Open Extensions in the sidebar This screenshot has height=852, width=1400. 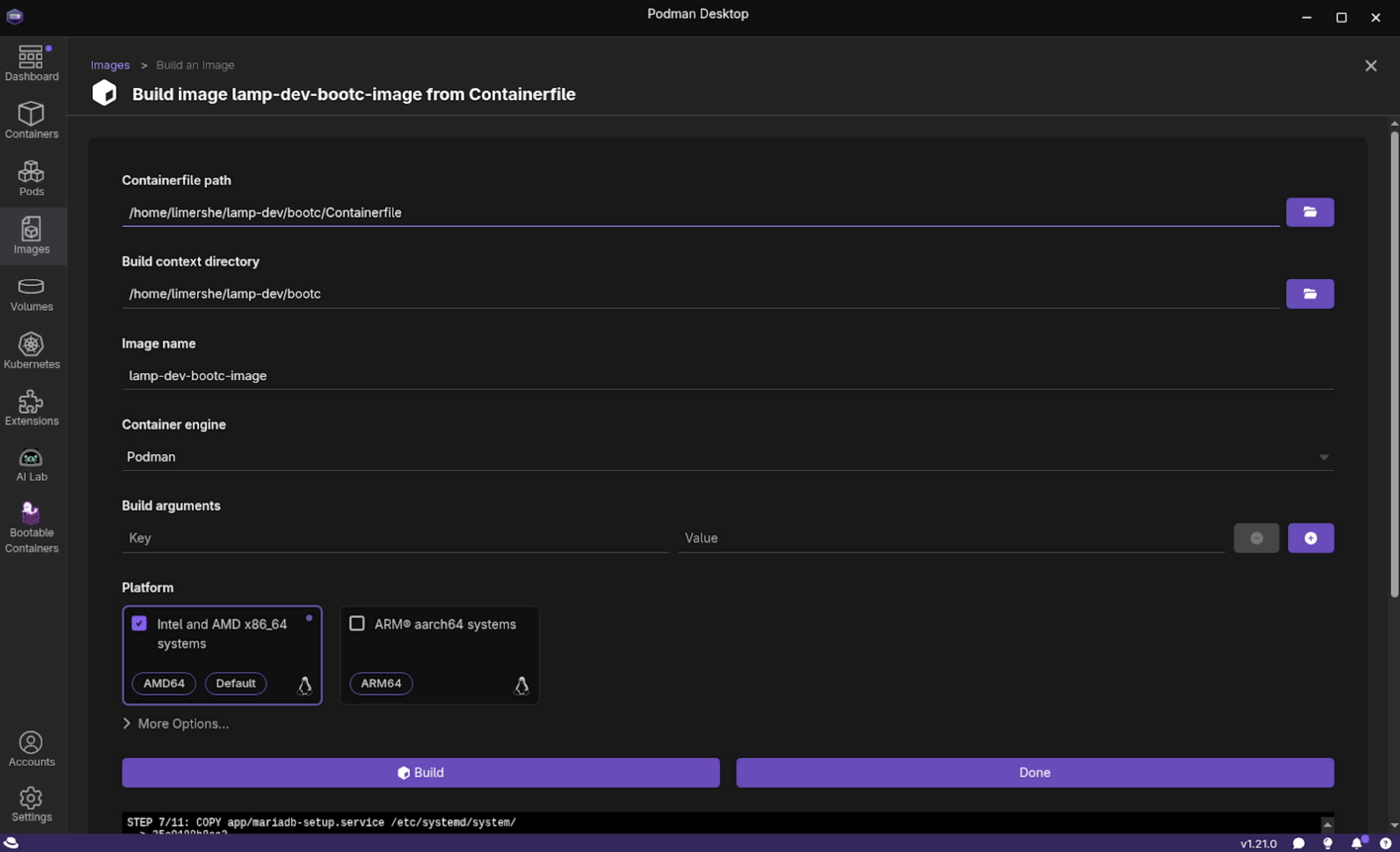(x=31, y=408)
